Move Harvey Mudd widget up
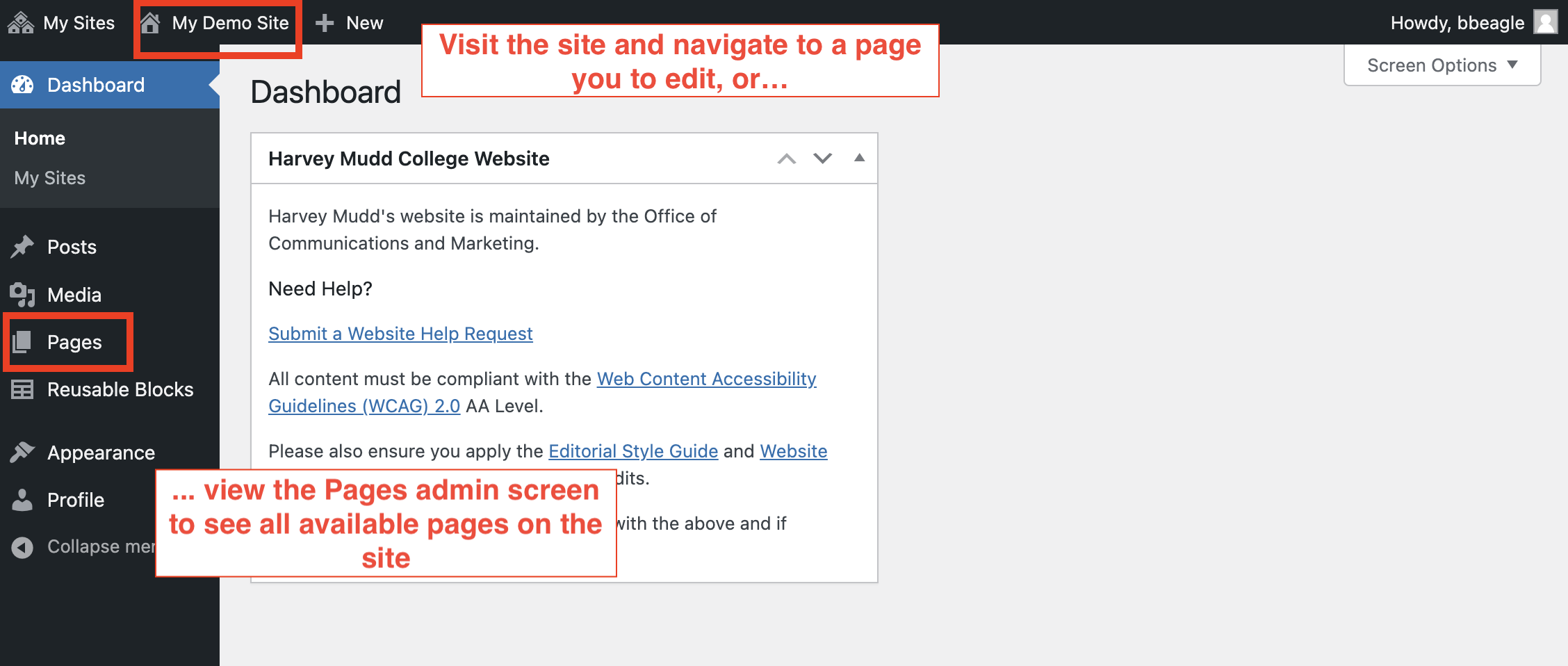The image size is (1568, 666). click(787, 159)
